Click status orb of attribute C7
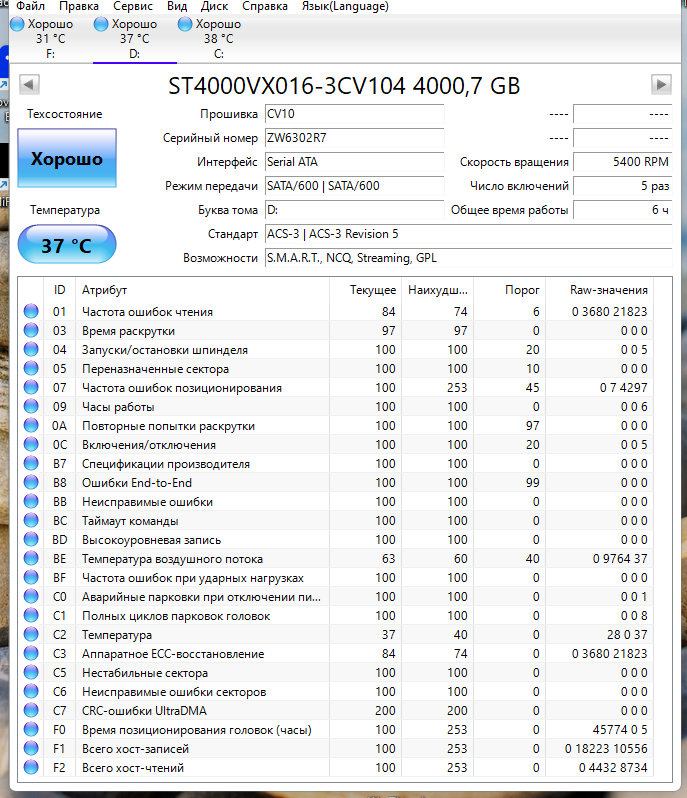This screenshot has height=798, width=687. click(31, 710)
